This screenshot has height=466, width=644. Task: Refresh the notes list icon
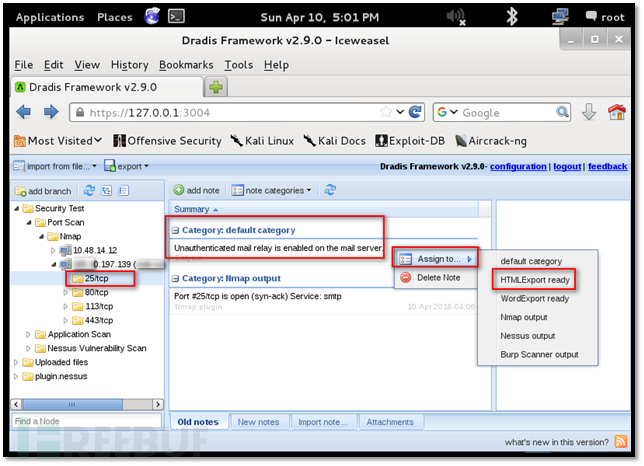click(x=330, y=190)
